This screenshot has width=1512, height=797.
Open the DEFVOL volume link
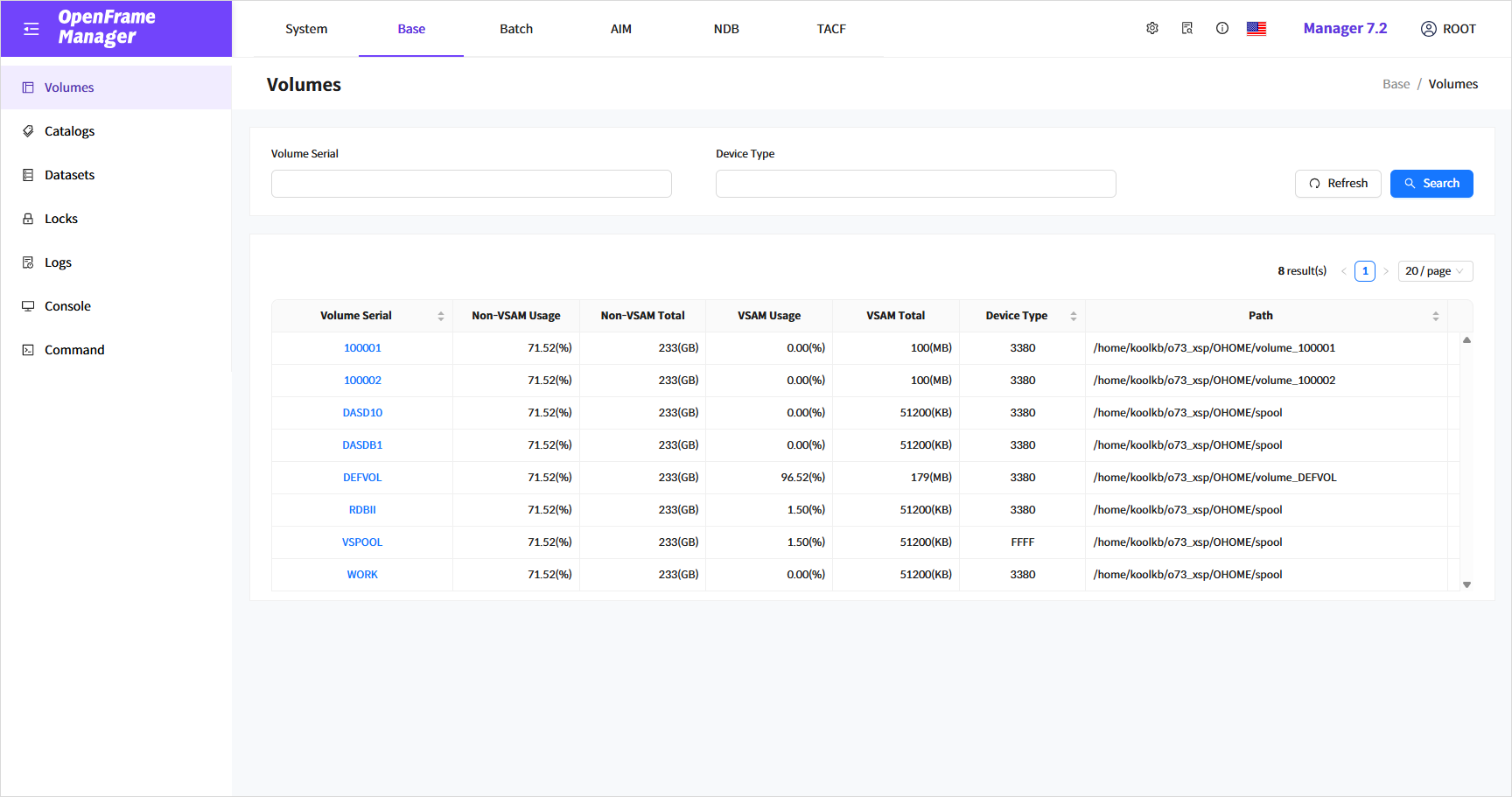362,478
